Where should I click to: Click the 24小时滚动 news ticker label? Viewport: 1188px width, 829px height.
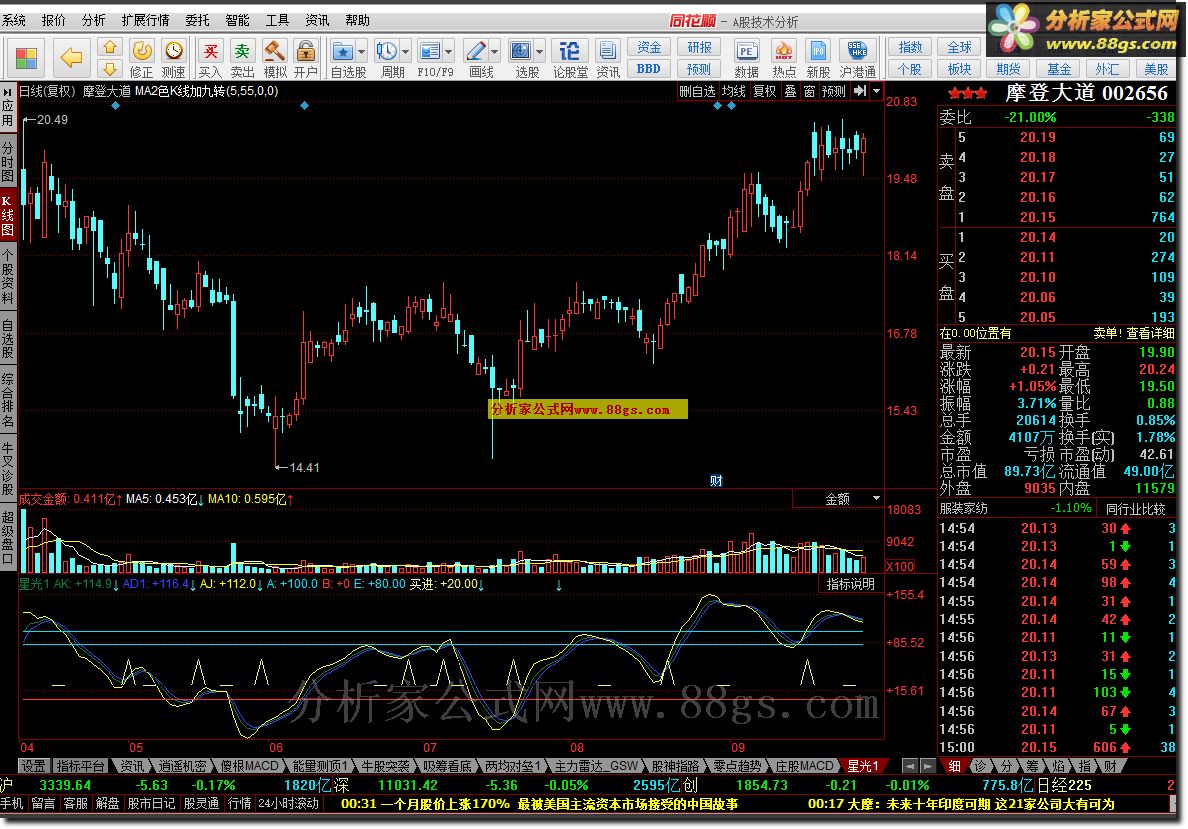click(x=288, y=803)
